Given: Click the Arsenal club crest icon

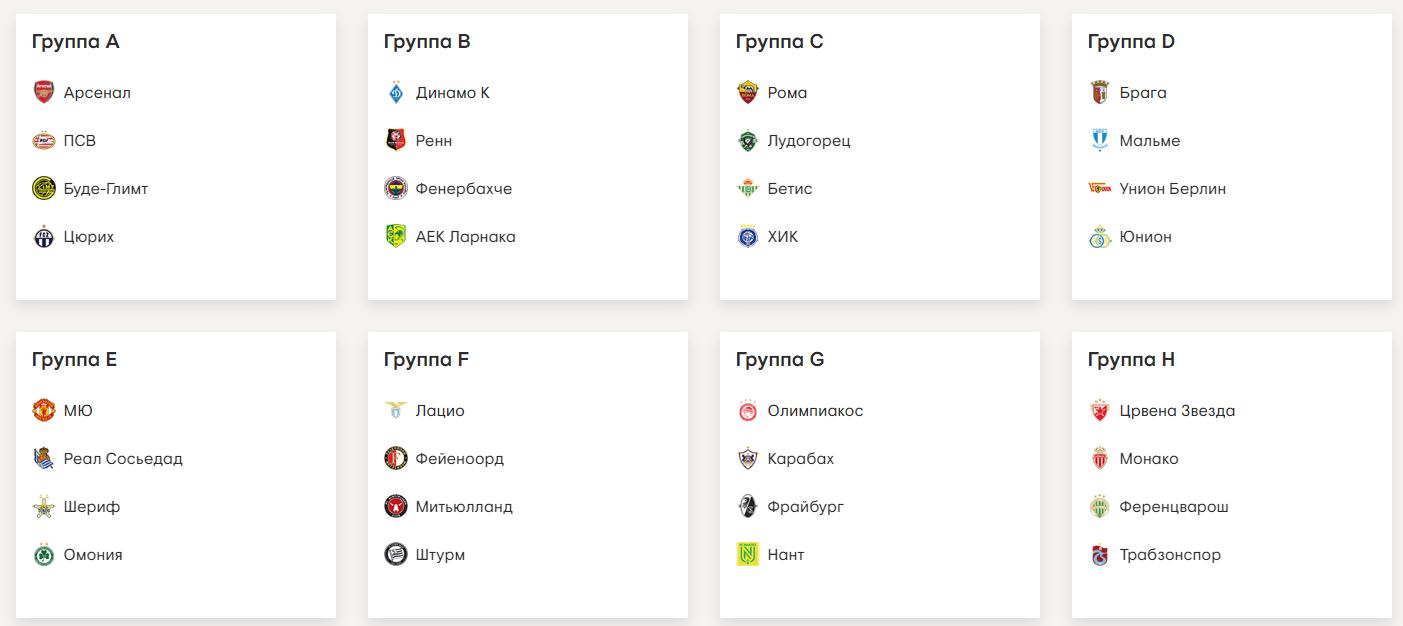Looking at the screenshot, I should coord(44,93).
